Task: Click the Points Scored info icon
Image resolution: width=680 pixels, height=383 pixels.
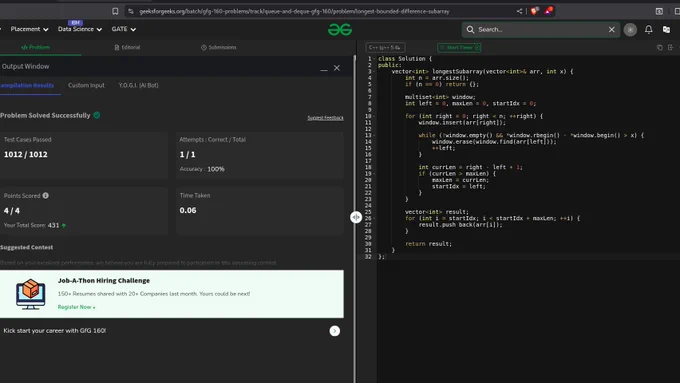Action: coord(46,196)
